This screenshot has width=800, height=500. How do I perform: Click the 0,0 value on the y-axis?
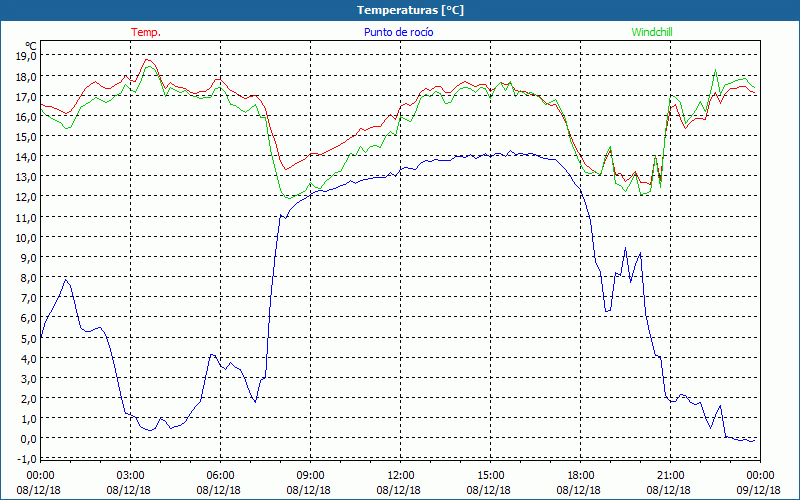pyautogui.click(x=29, y=439)
